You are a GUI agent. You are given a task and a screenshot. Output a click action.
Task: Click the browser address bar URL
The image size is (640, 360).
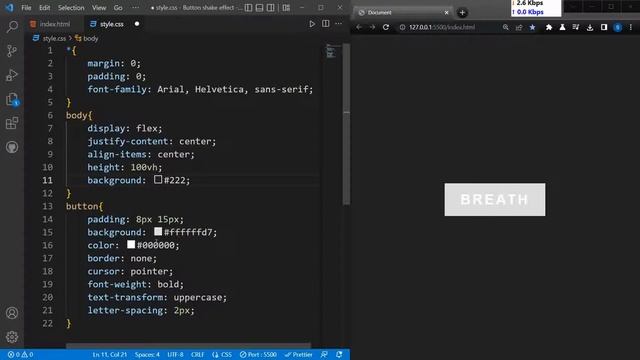(442, 27)
